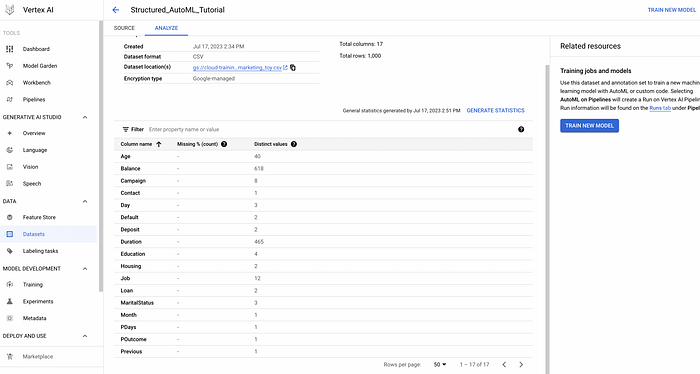Open the rows per page dropdown
Image resolution: width=700 pixels, height=374 pixels.
pyautogui.click(x=440, y=365)
